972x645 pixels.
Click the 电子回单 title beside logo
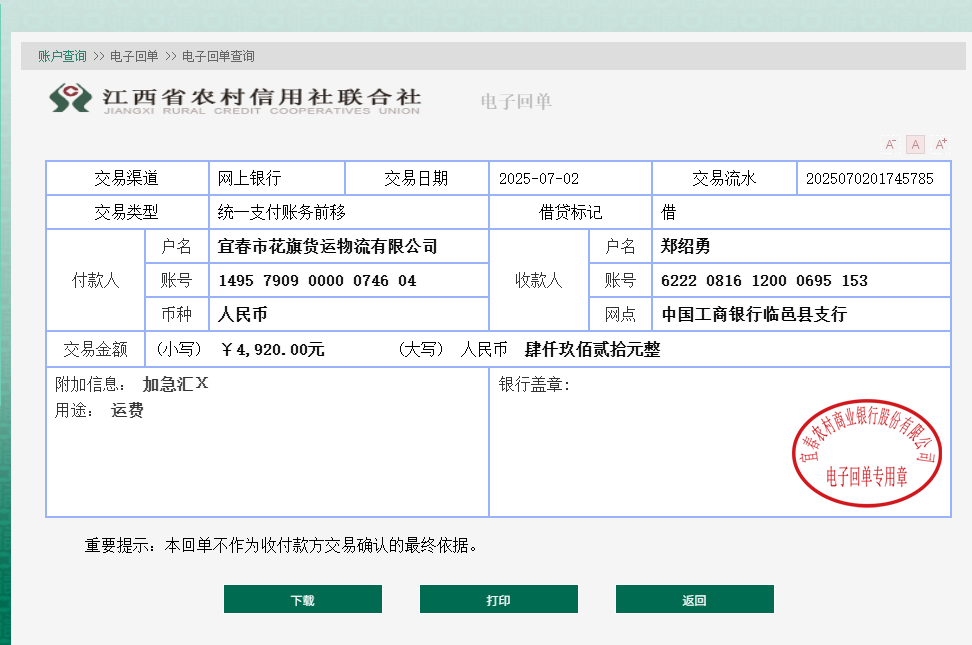pos(516,101)
